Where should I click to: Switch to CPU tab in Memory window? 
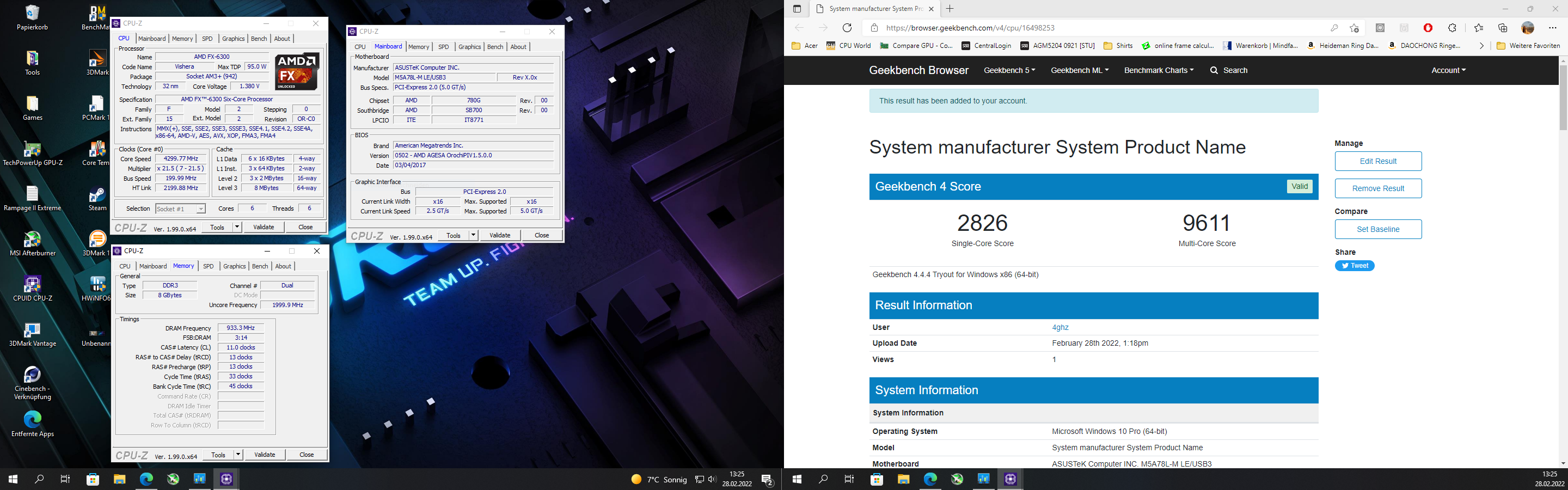click(125, 266)
